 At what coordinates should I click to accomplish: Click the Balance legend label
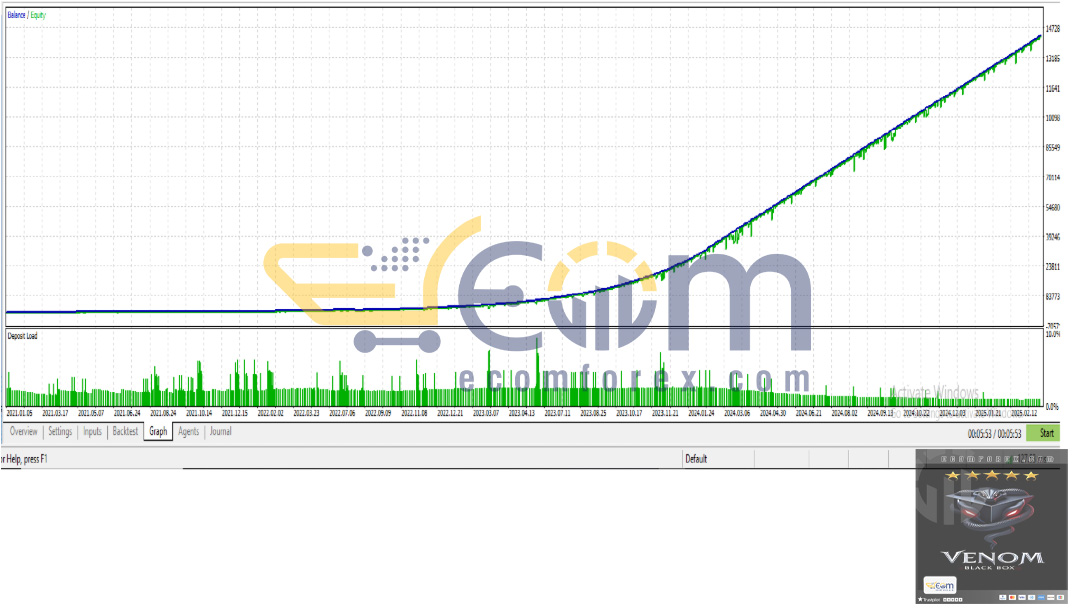[x=16, y=15]
